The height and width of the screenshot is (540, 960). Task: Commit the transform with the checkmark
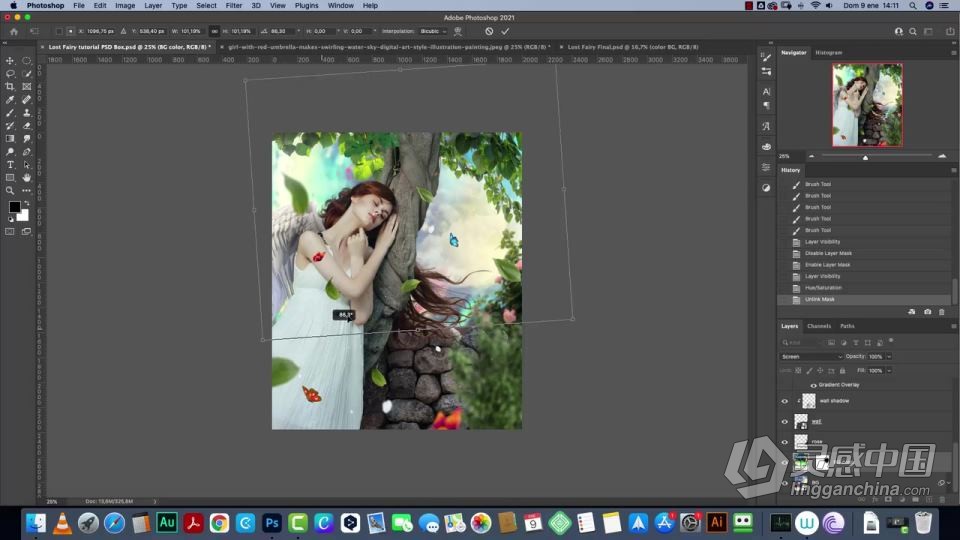pos(505,31)
